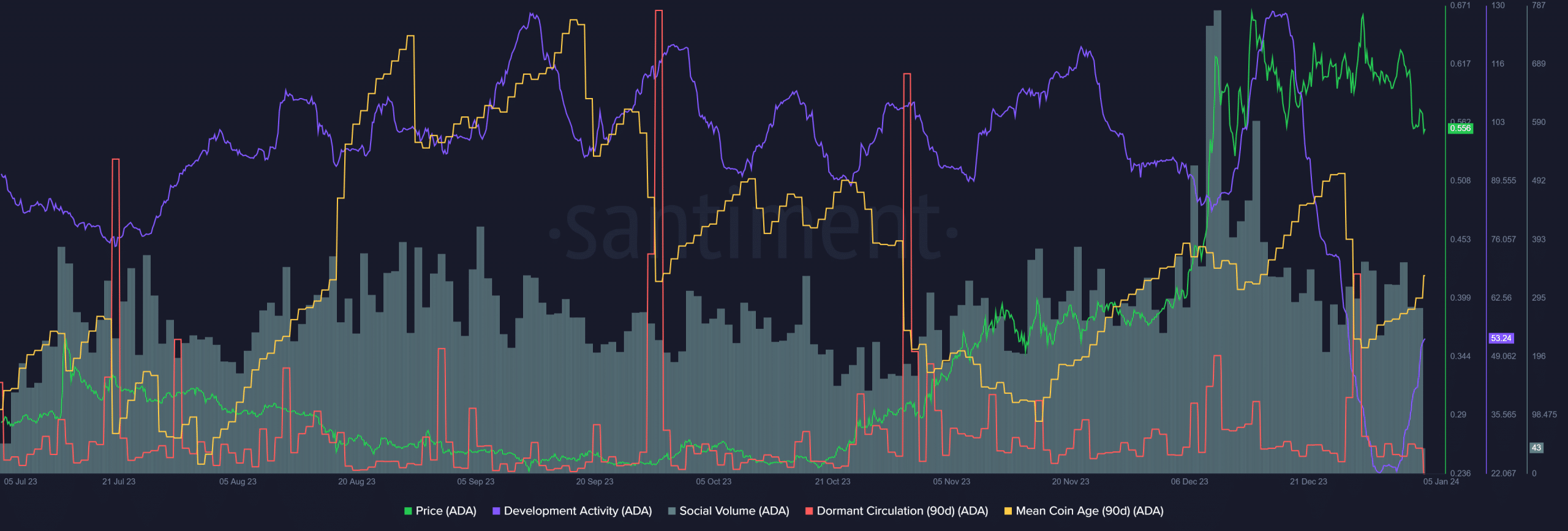Click the 05 Jan 24 date label

[x=1441, y=481]
